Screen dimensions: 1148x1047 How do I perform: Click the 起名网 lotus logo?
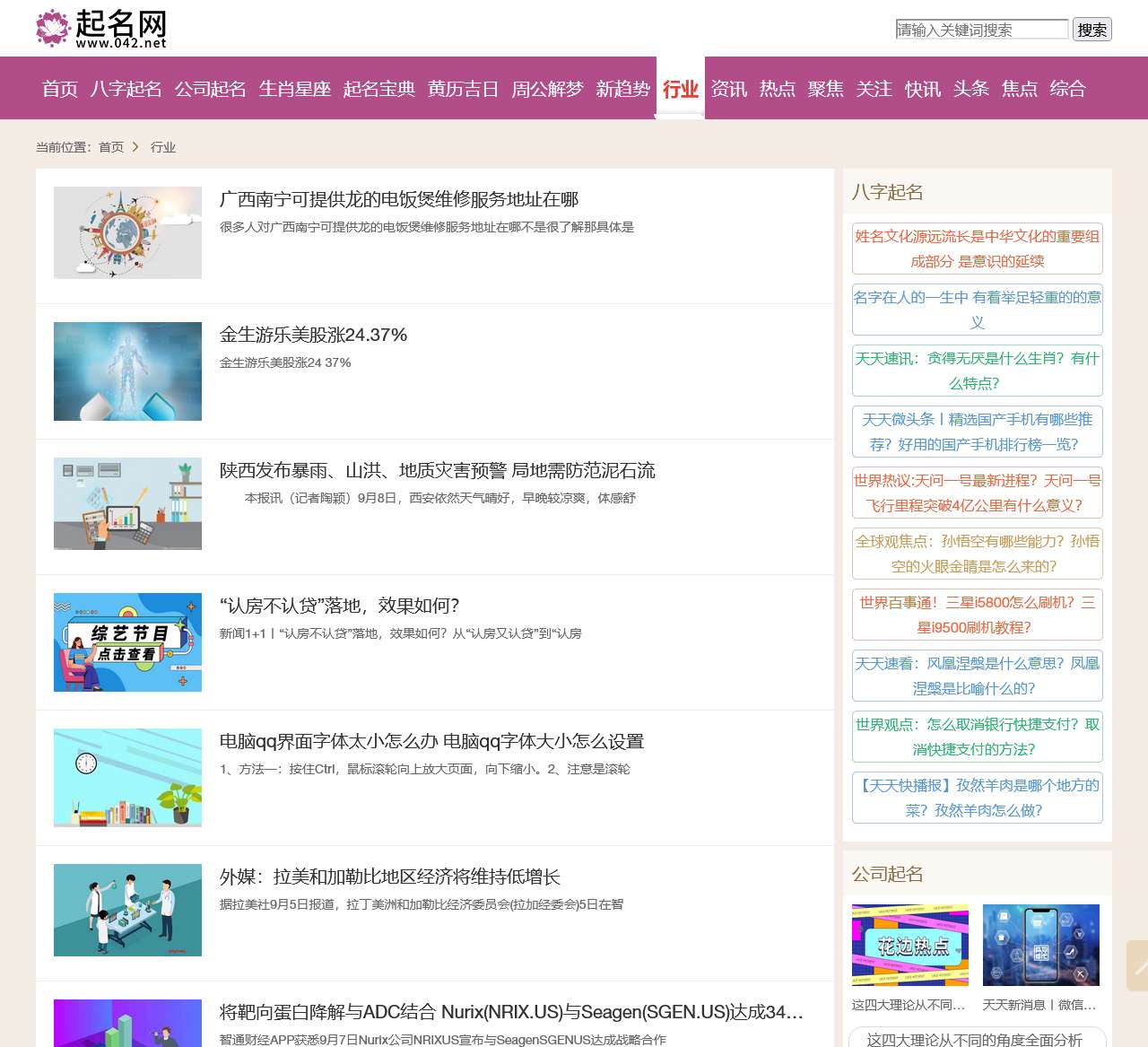click(100, 29)
